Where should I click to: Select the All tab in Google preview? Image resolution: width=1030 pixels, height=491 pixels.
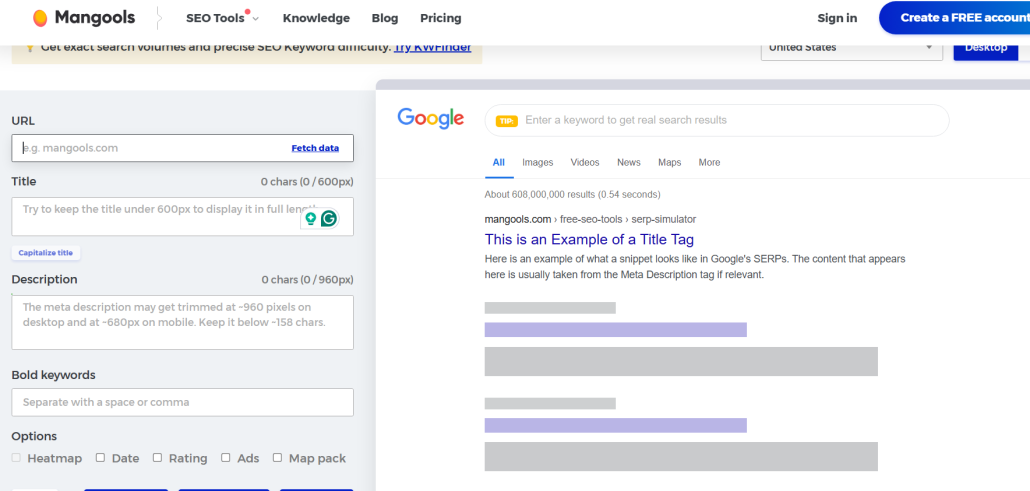[499, 162]
